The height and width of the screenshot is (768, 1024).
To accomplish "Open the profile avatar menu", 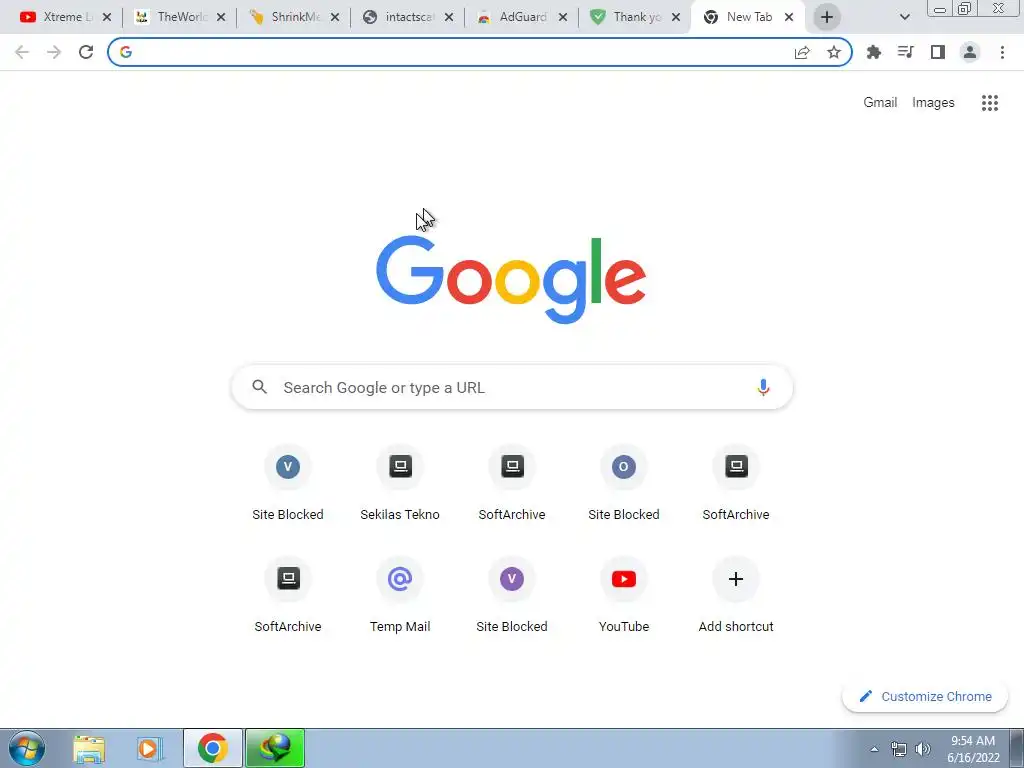I will click(x=970, y=52).
